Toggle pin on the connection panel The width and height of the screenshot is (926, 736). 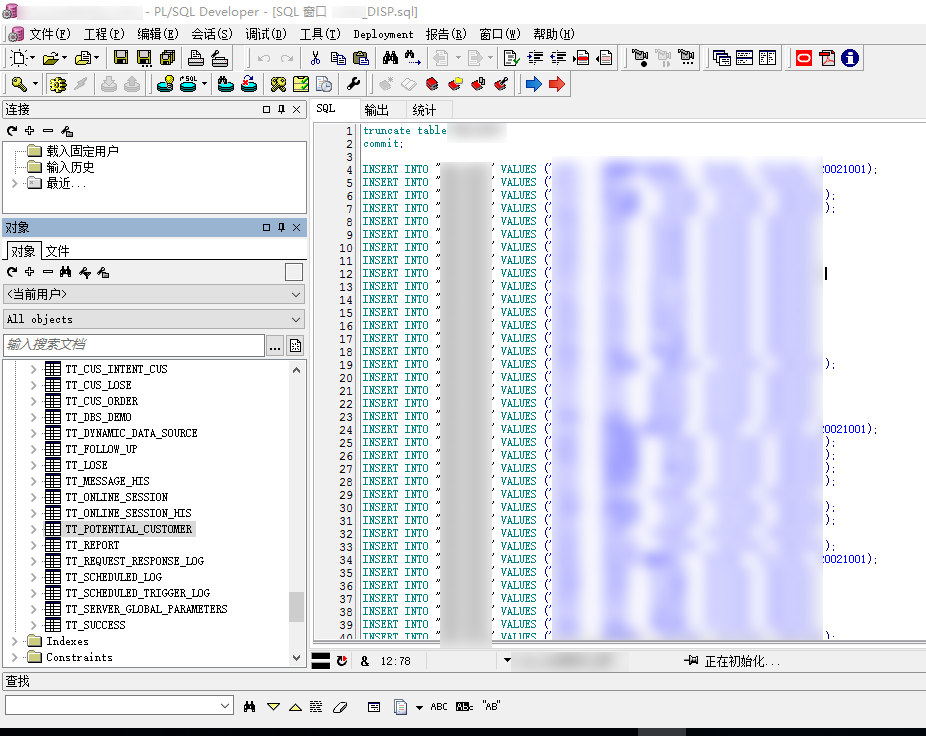click(281, 109)
